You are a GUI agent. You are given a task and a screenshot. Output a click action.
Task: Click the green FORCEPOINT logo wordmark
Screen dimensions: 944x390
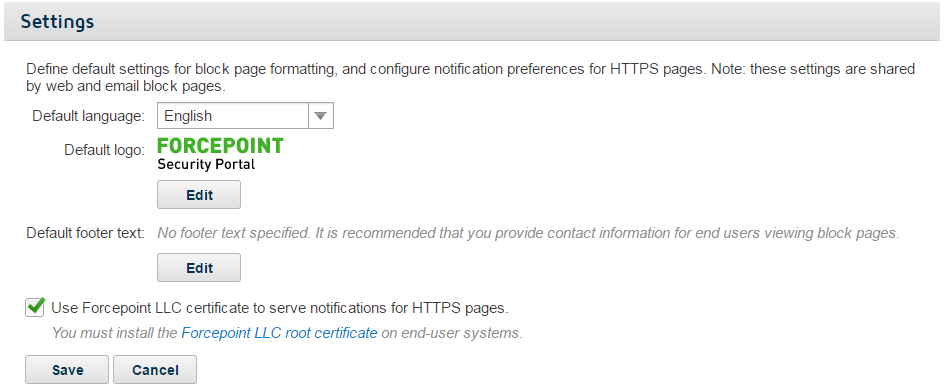[220, 146]
